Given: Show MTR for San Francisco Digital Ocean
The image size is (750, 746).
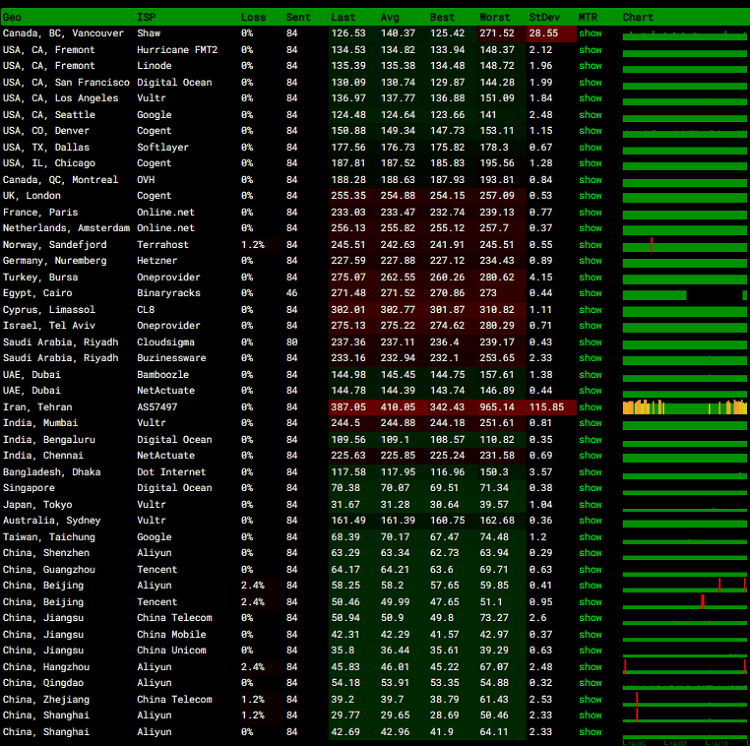Looking at the screenshot, I should (x=590, y=82).
